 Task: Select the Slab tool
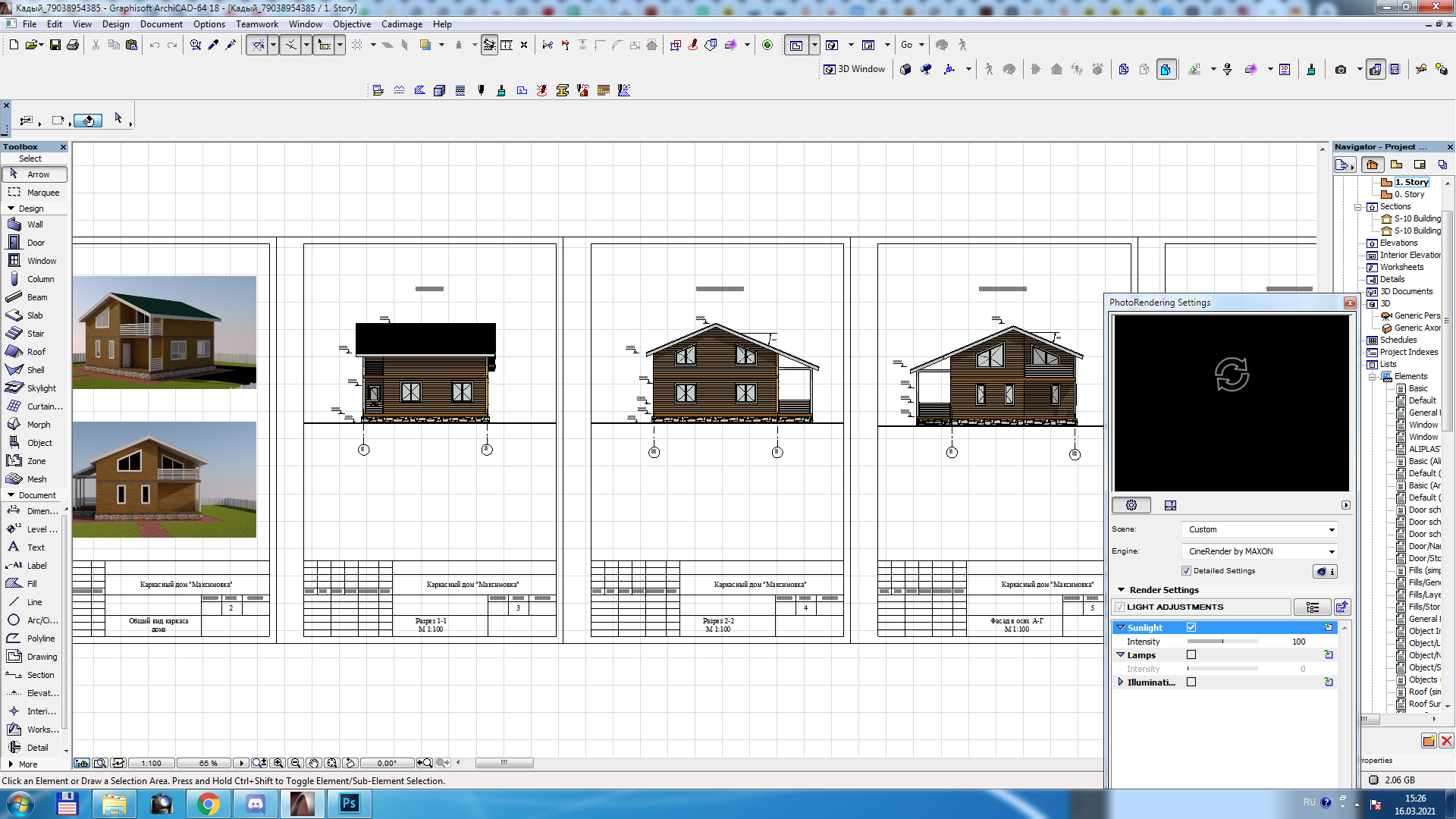[x=34, y=315]
